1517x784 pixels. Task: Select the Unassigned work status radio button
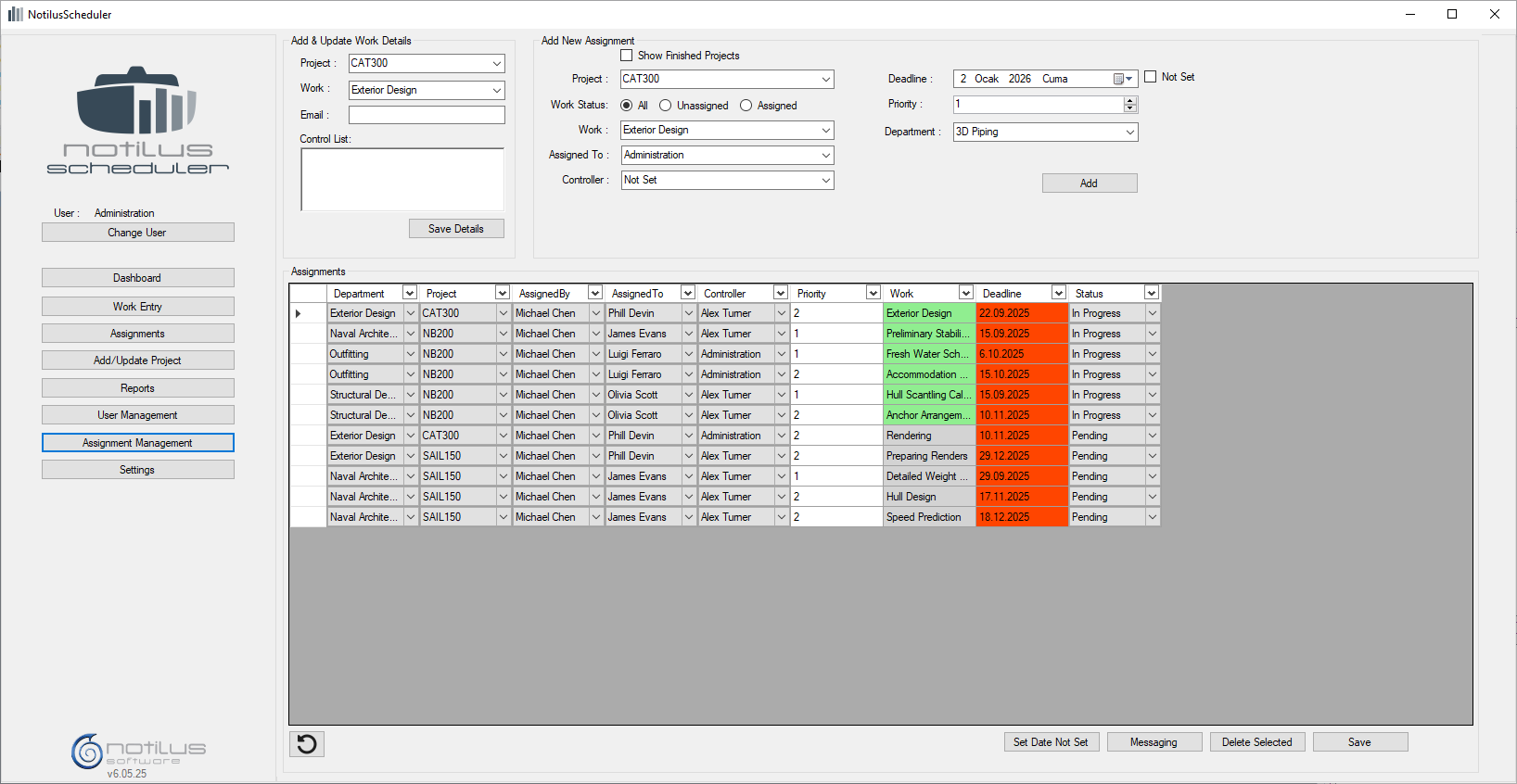tap(665, 106)
